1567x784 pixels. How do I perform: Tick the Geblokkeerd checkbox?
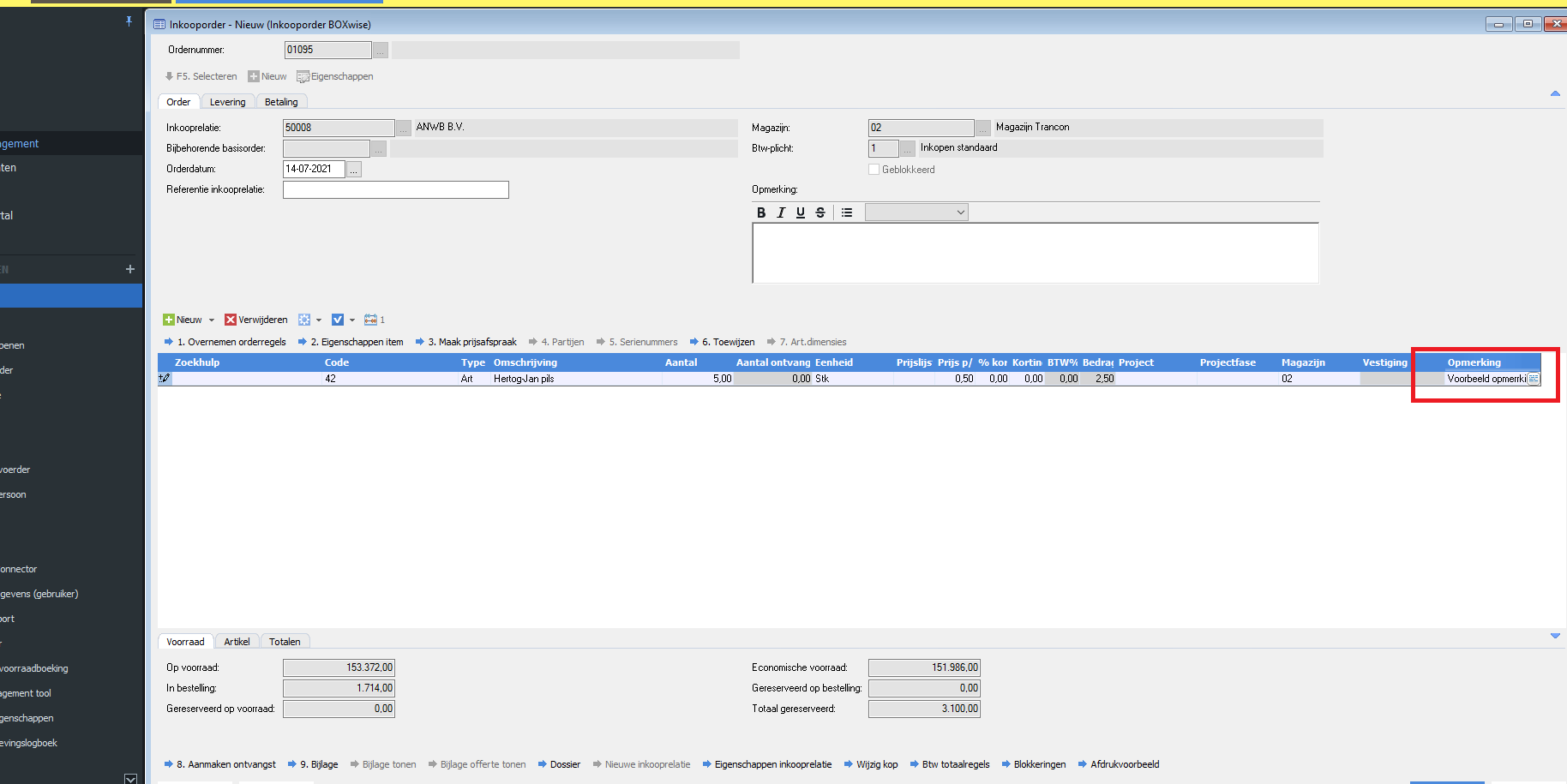point(874,170)
